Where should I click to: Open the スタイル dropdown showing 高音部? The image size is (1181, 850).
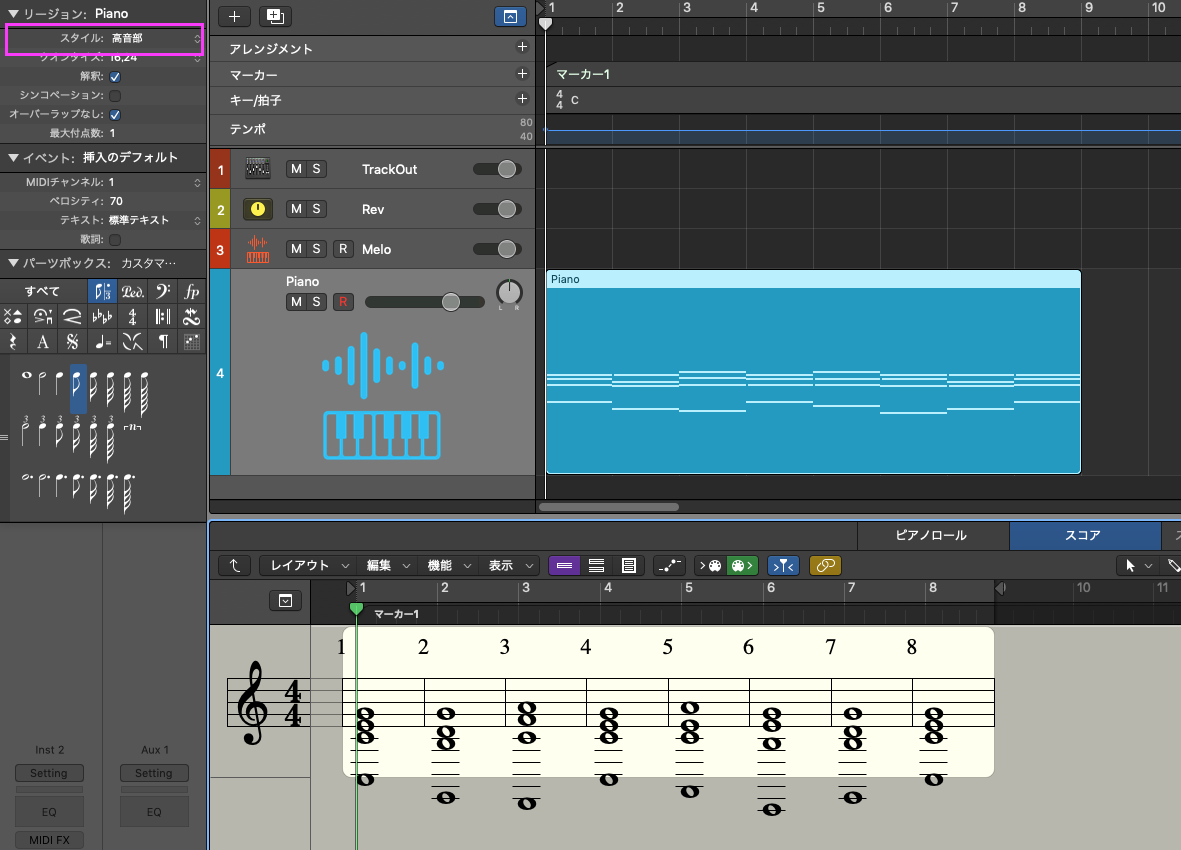point(155,39)
